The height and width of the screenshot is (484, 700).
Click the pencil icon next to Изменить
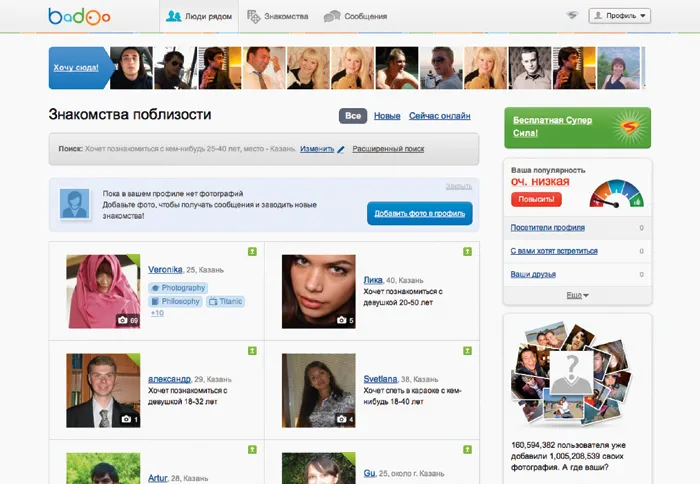tap(341, 149)
